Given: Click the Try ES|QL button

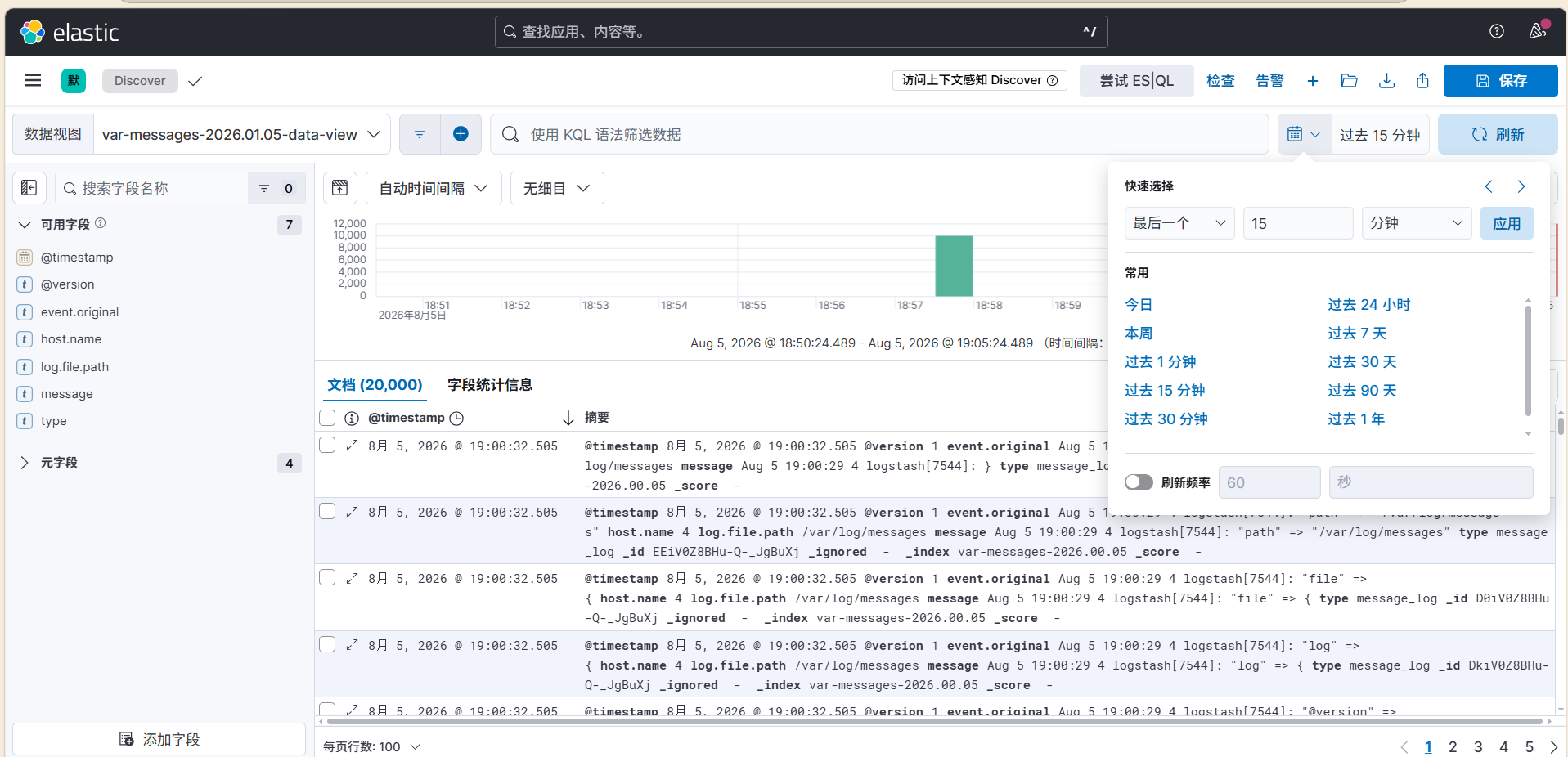Looking at the screenshot, I should 1136,81.
